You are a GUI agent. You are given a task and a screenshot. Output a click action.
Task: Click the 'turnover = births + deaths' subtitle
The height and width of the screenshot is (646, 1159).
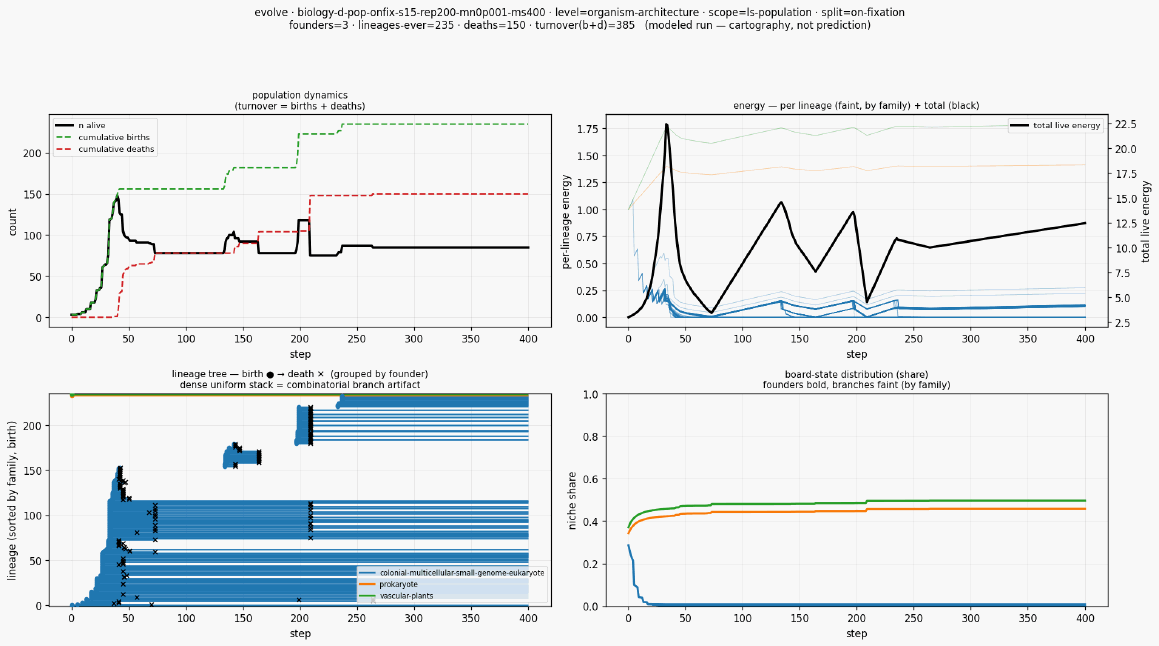click(299, 106)
